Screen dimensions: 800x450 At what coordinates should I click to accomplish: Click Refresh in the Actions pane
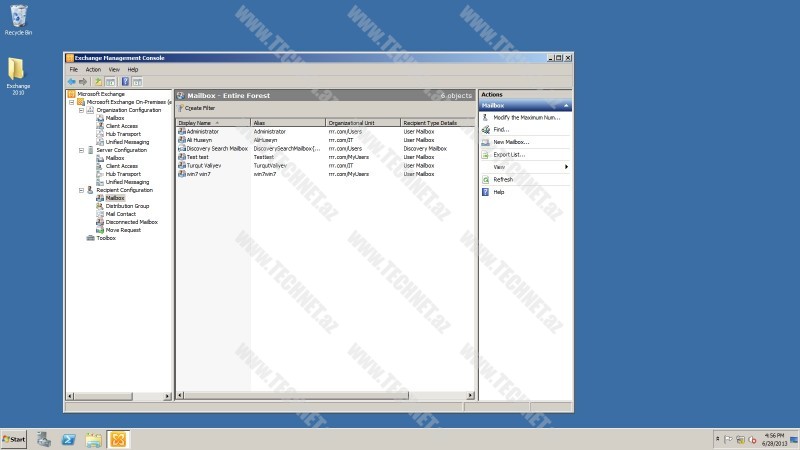pyautogui.click(x=502, y=179)
